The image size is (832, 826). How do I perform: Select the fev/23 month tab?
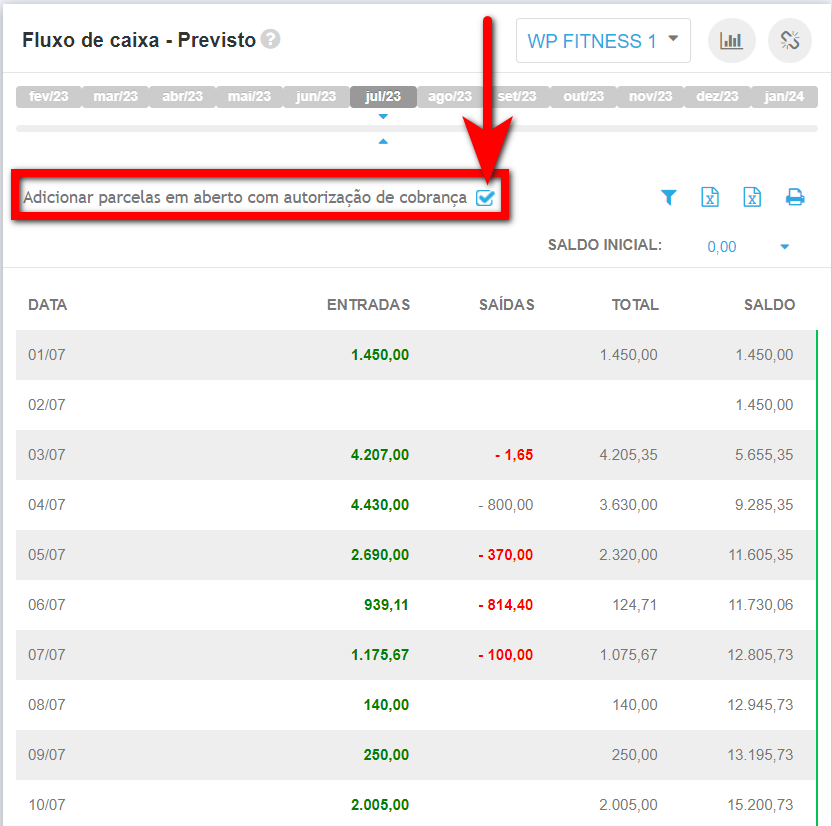click(48, 97)
